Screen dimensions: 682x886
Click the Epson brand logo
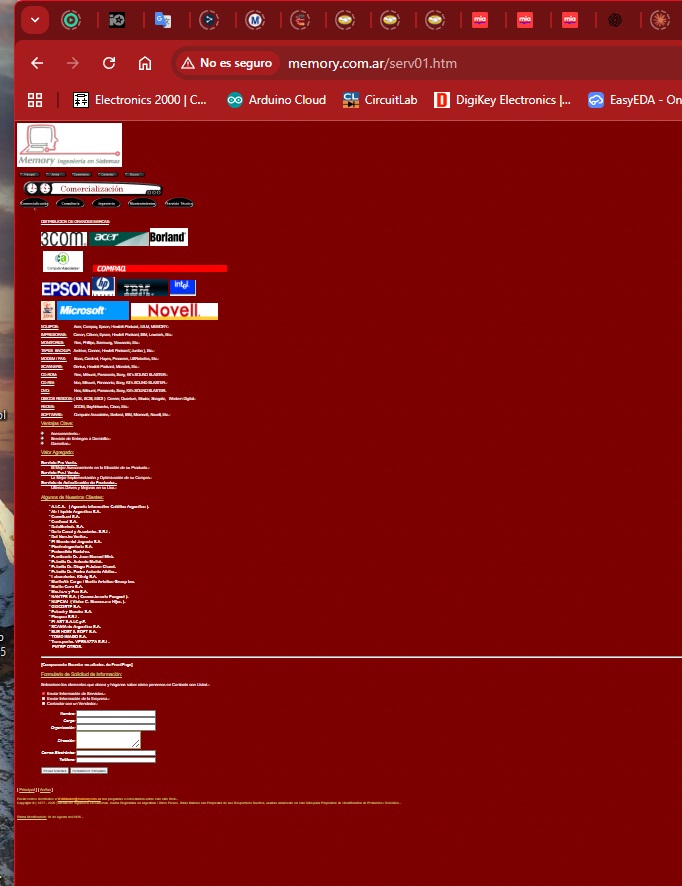point(66,289)
